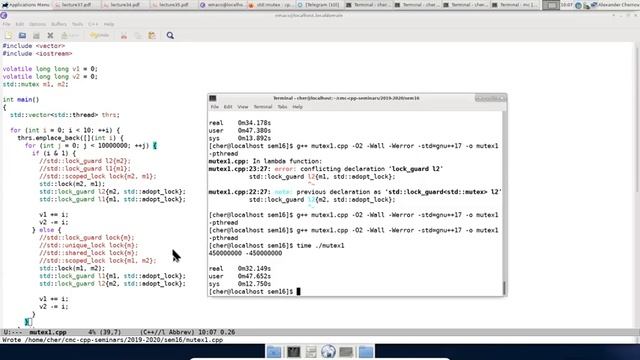Open the Terminal window View menu
The height and width of the screenshot is (360, 640).
[243, 107]
